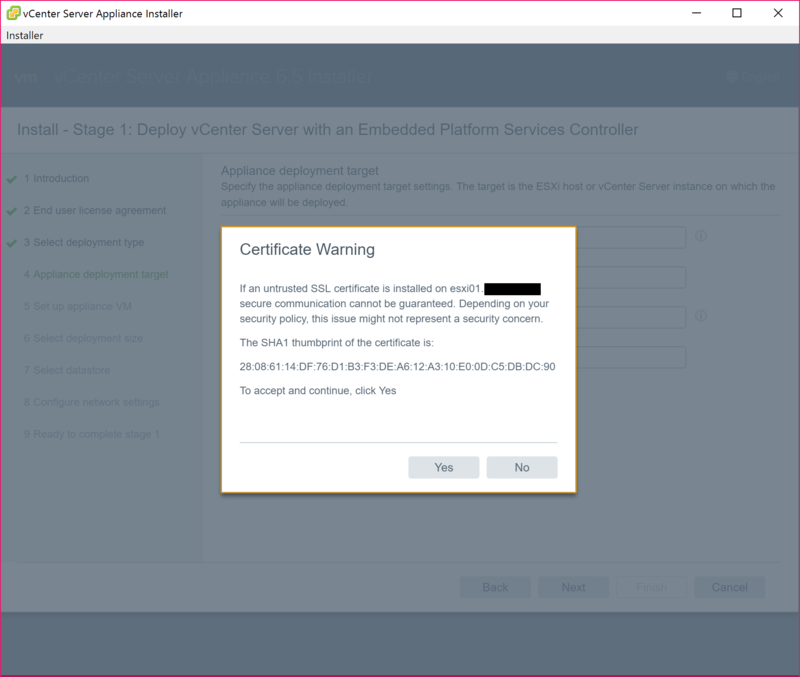Select step 3 Select deployment type
This screenshot has width=800, height=677.
coord(84,242)
